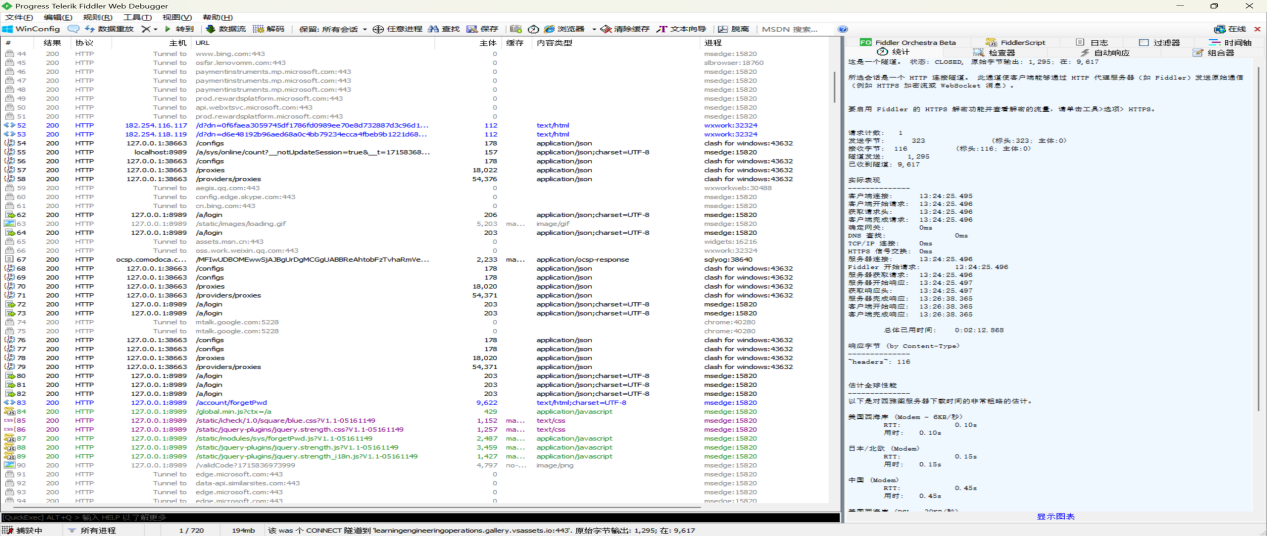This screenshot has width=1267, height=536.
Task: Open the 过滤器 (Filters) tab
Action: coord(1158,42)
